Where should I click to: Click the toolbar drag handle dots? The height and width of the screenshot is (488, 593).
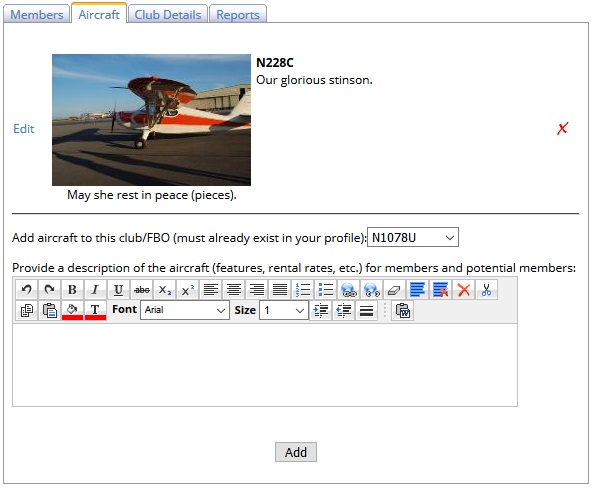pyautogui.click(x=385, y=311)
